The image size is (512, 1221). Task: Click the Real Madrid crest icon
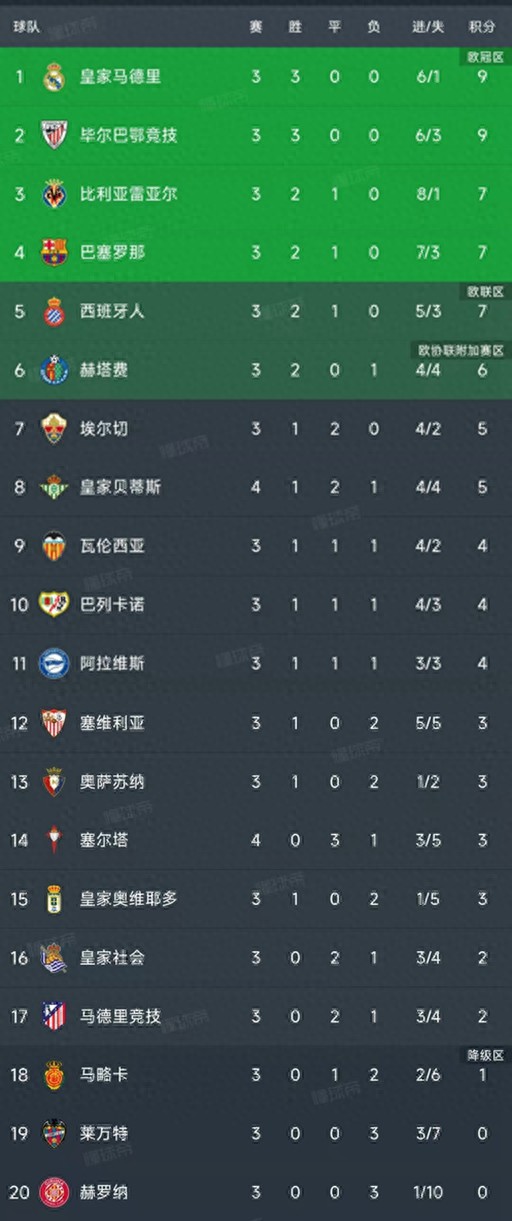(x=54, y=76)
